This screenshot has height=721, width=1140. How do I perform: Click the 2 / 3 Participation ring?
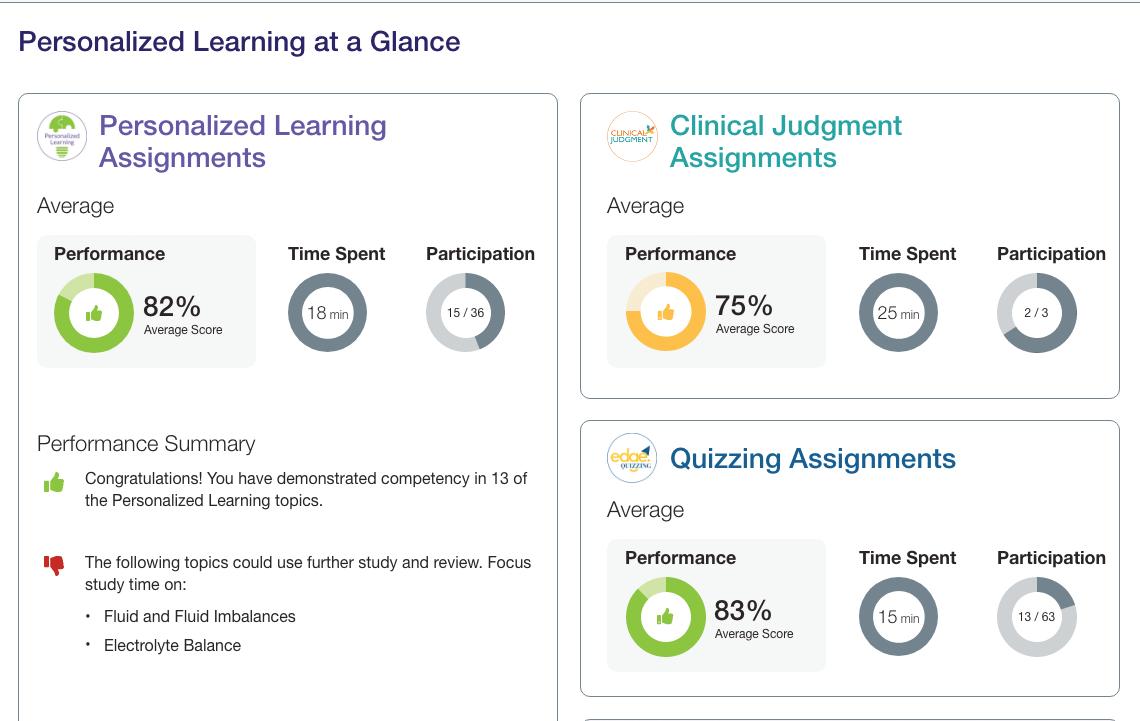point(1036,313)
